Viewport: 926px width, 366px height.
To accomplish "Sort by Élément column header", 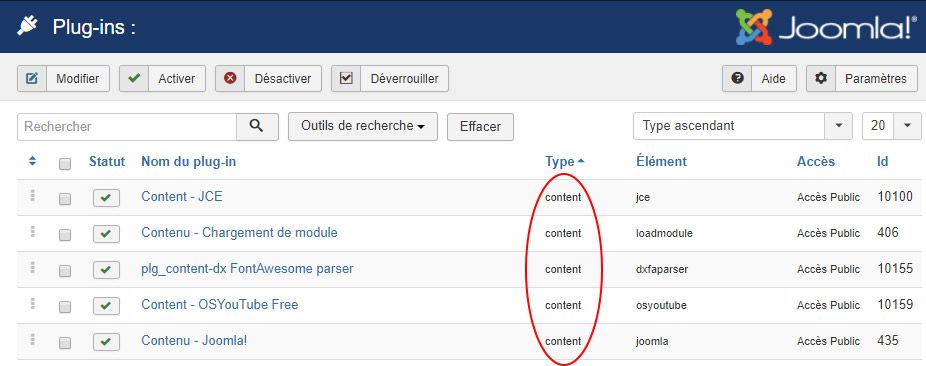I will point(661,161).
